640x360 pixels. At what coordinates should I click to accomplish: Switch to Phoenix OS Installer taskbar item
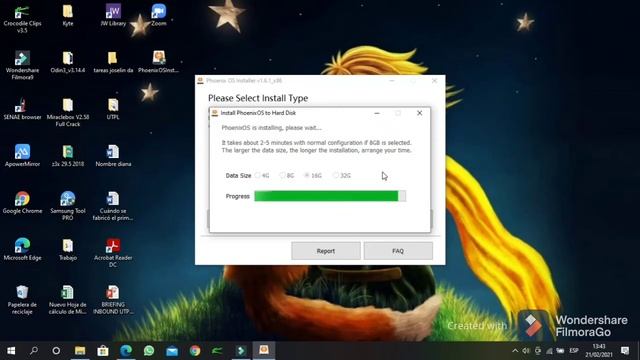pyautogui.click(x=264, y=351)
